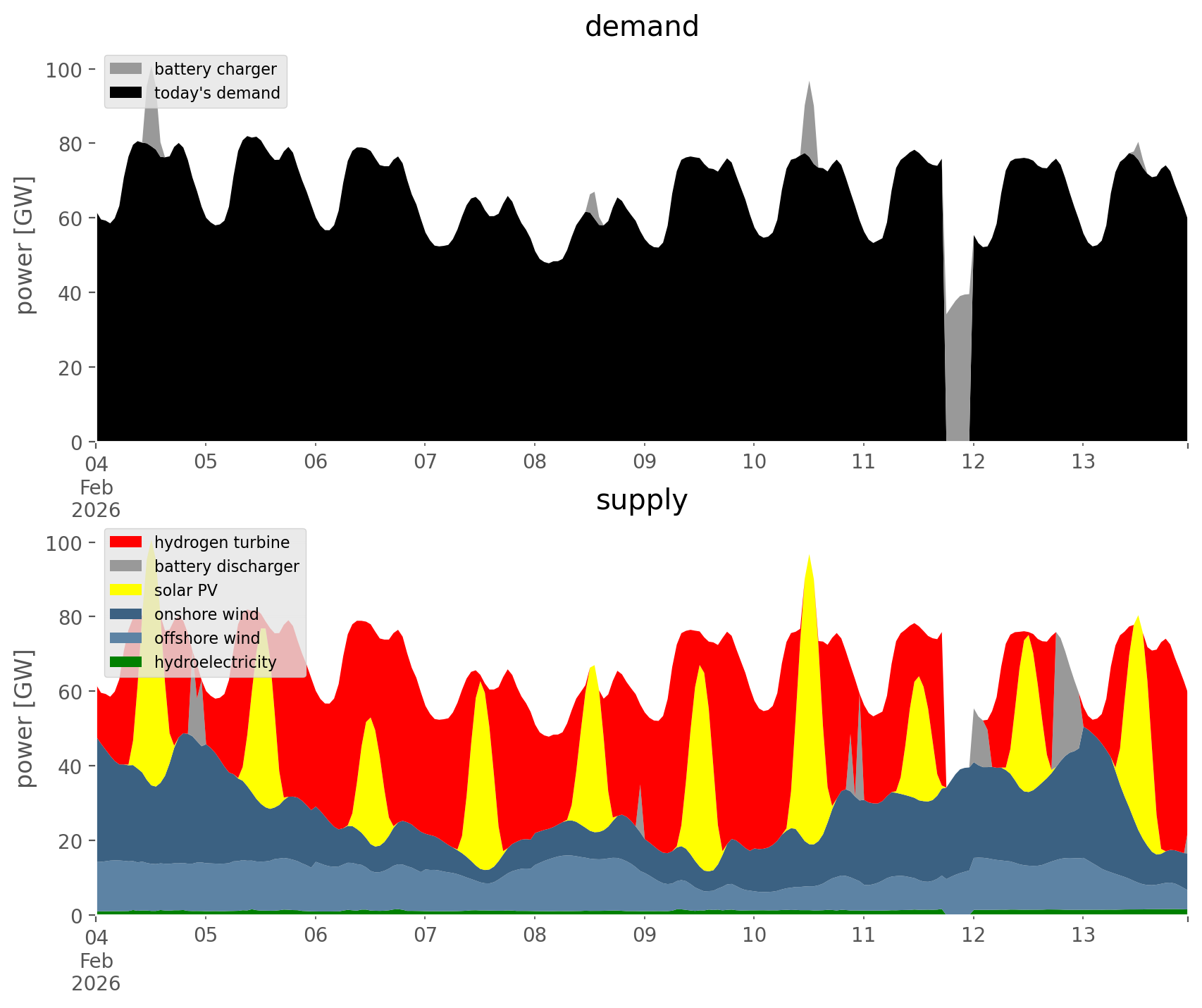Click the 'demand' chart title

[641, 27]
